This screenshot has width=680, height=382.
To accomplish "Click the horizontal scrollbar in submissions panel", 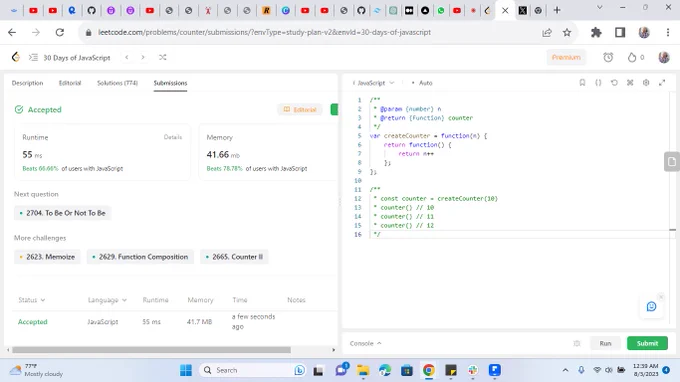I will point(151,350).
